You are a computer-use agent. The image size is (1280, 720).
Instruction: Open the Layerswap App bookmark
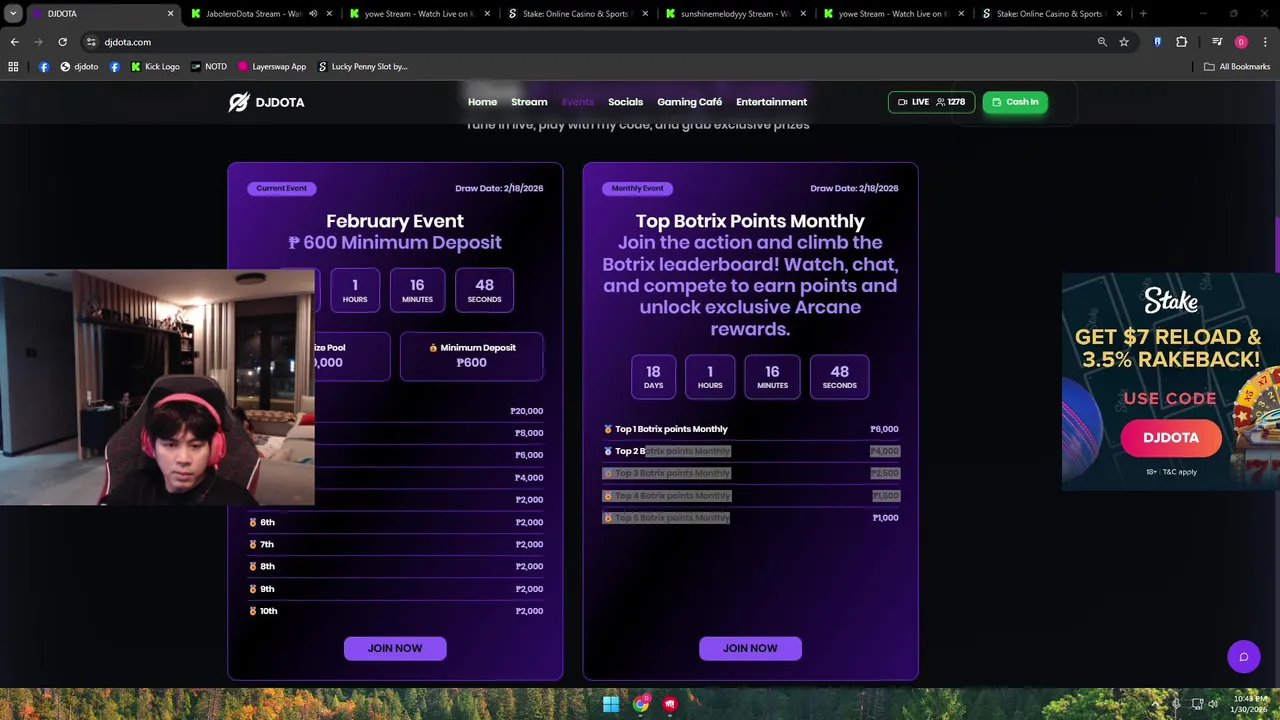tap(272, 67)
